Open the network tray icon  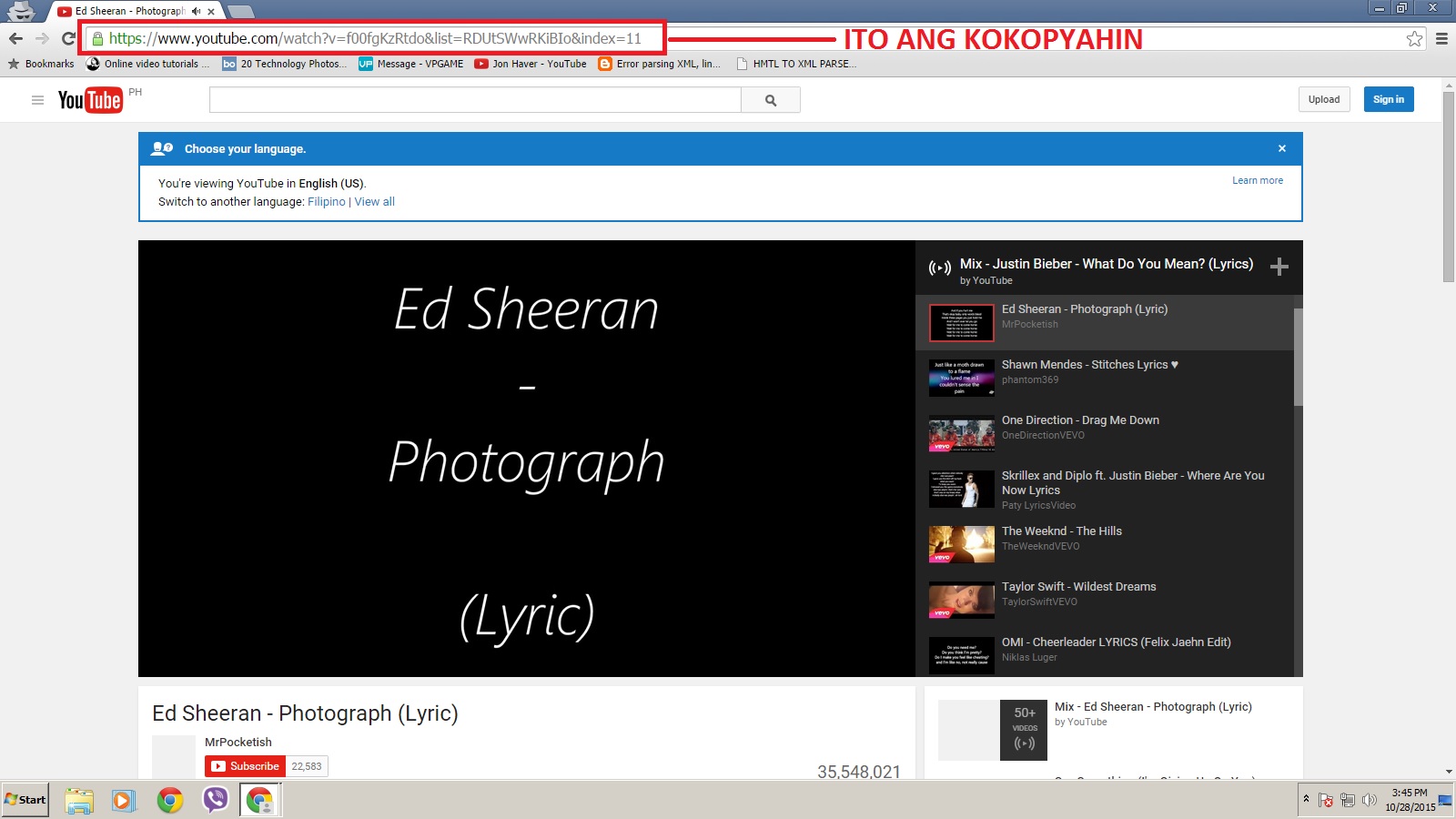1348,800
